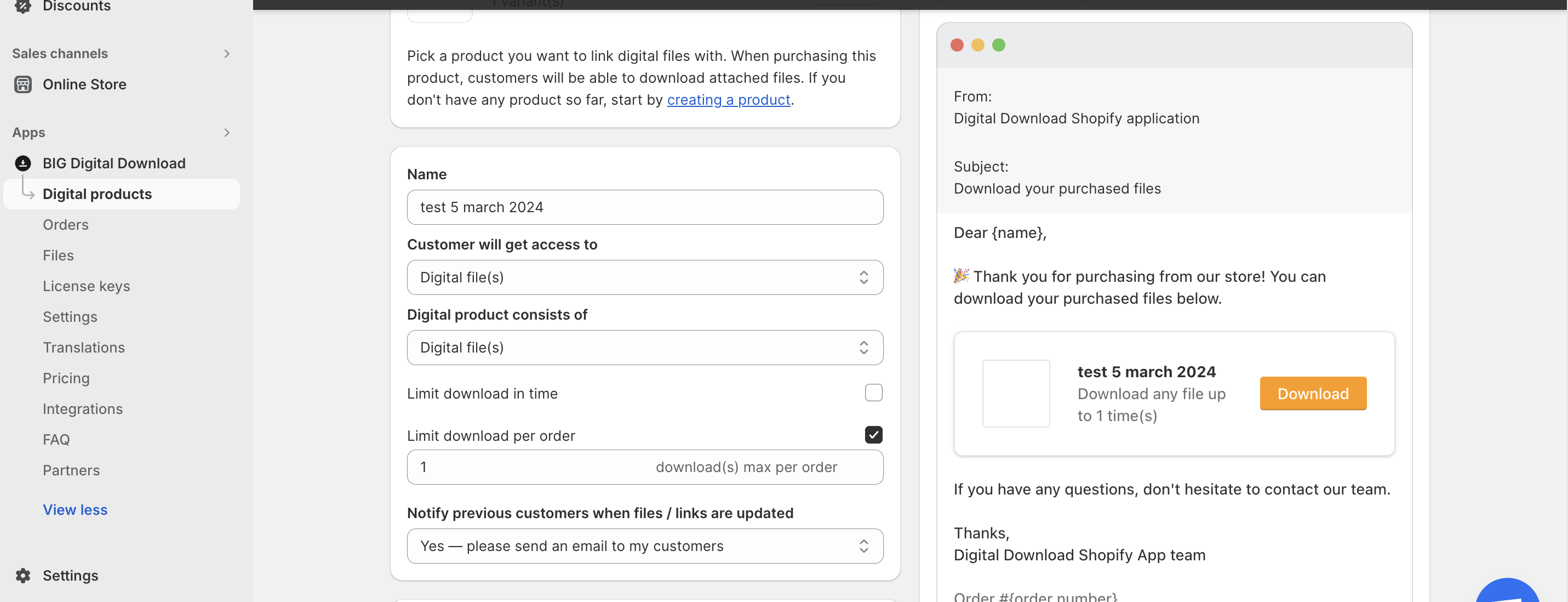Click the Settings gear icon
Image resolution: width=1568 pixels, height=602 pixels.
[23, 575]
